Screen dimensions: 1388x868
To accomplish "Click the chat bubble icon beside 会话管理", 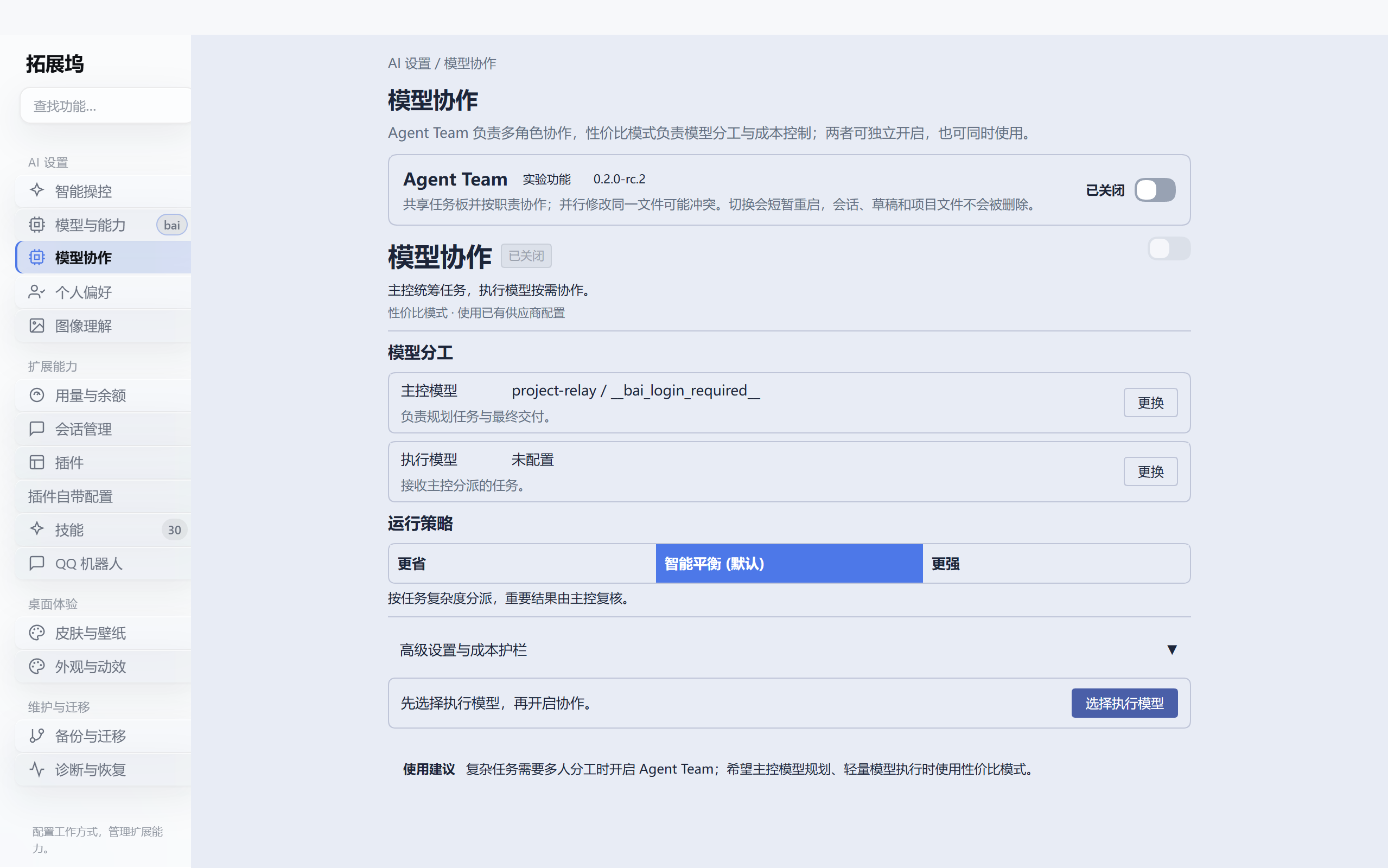I will 37,429.
